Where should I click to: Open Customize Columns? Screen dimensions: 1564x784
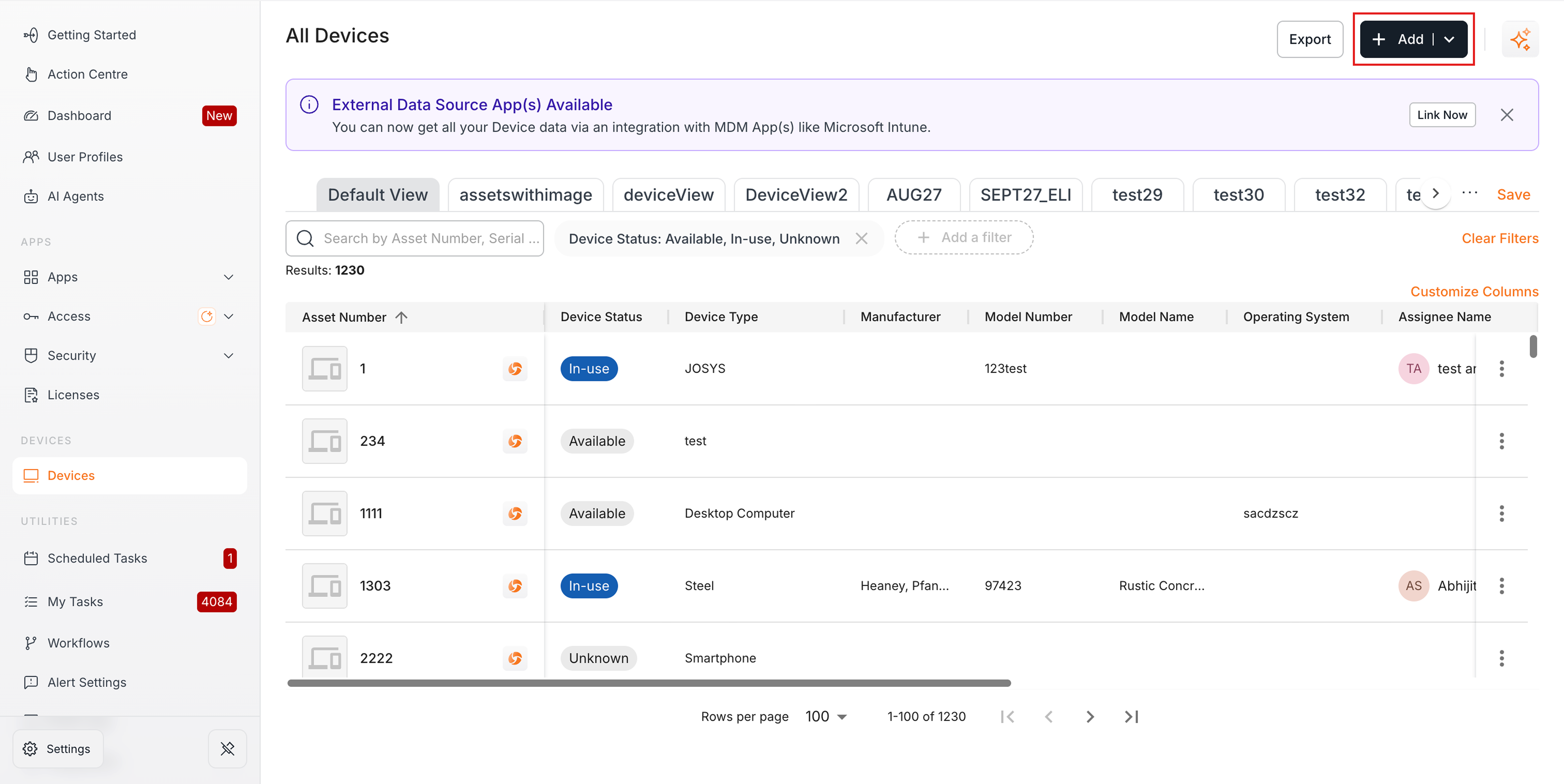click(x=1474, y=292)
